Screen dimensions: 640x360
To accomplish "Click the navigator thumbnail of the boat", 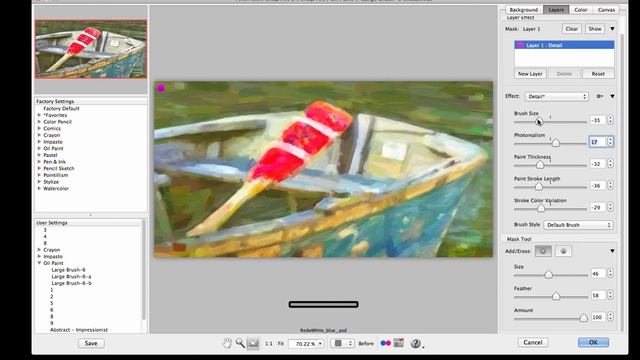I will point(91,49).
